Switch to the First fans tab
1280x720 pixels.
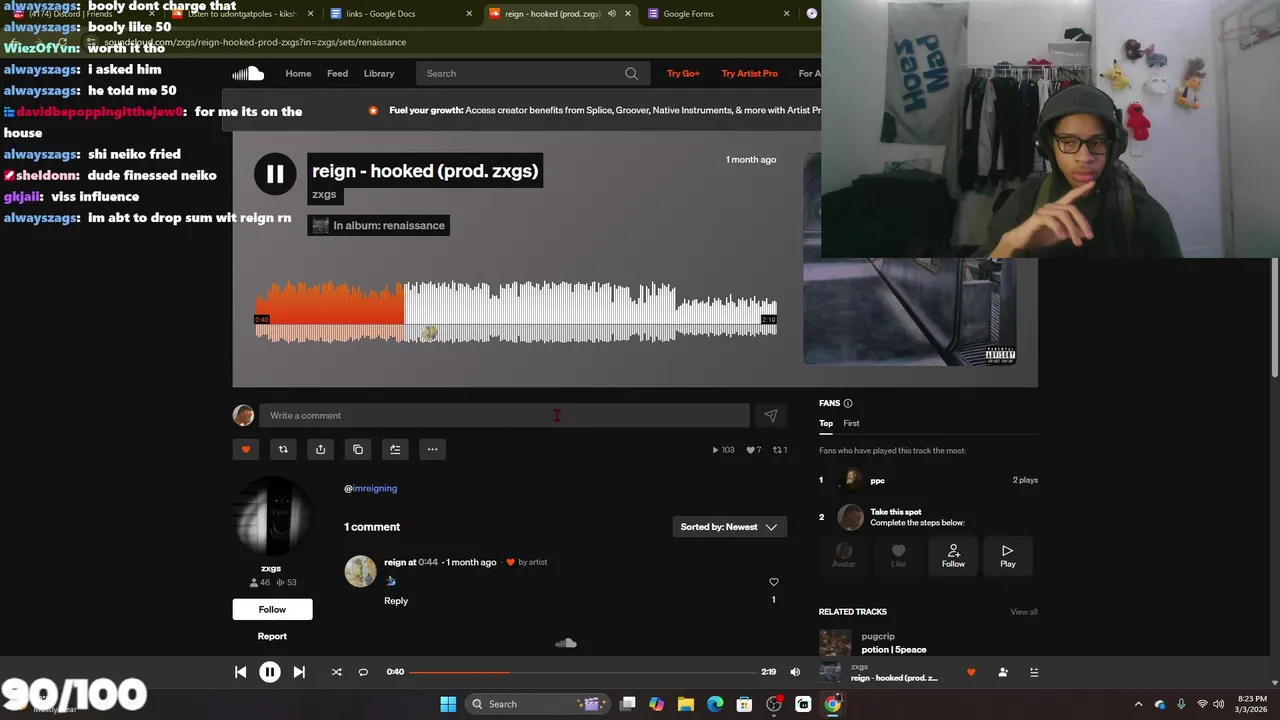pos(851,423)
